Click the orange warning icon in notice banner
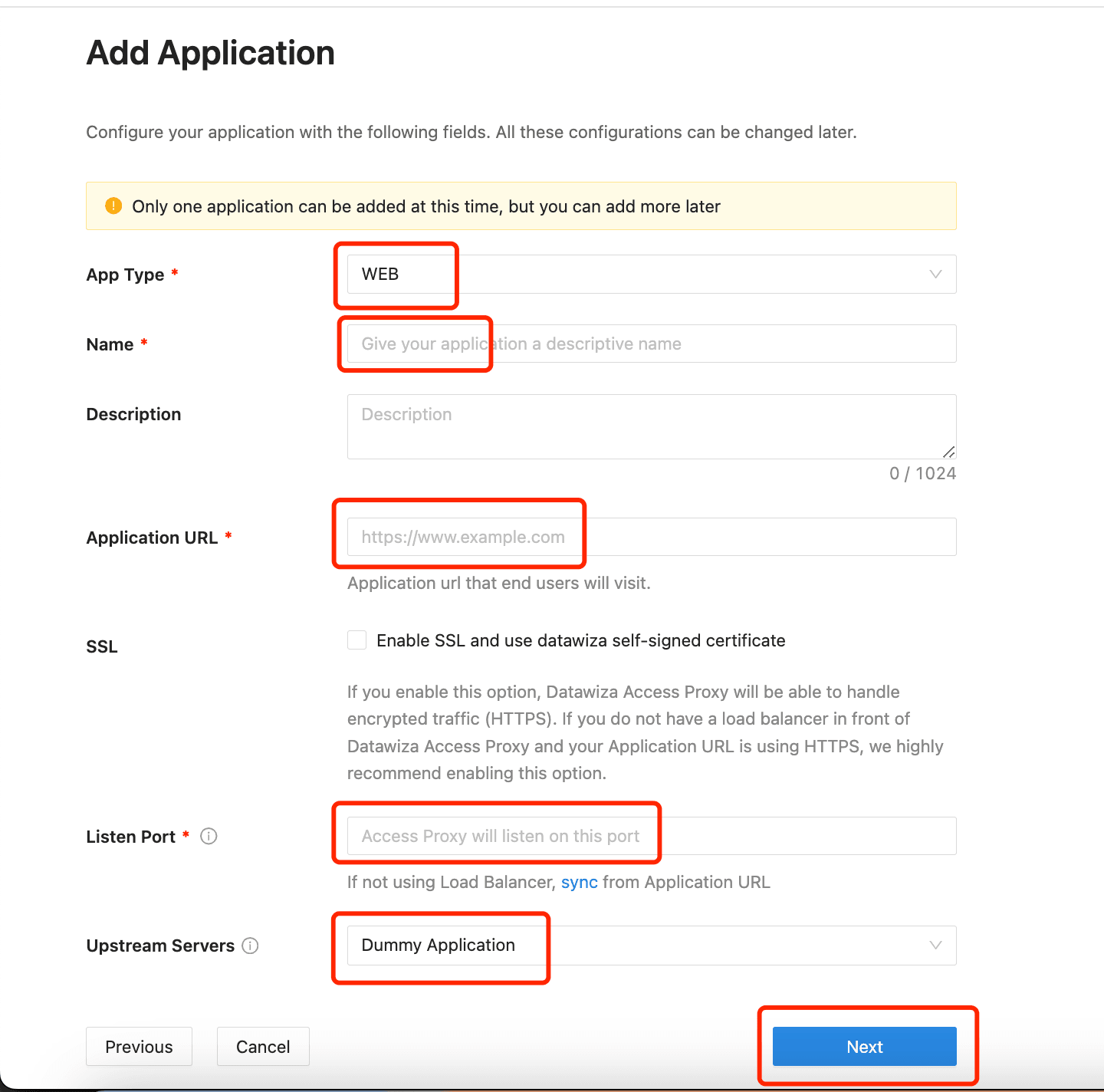This screenshot has width=1104, height=1092. pos(113,206)
